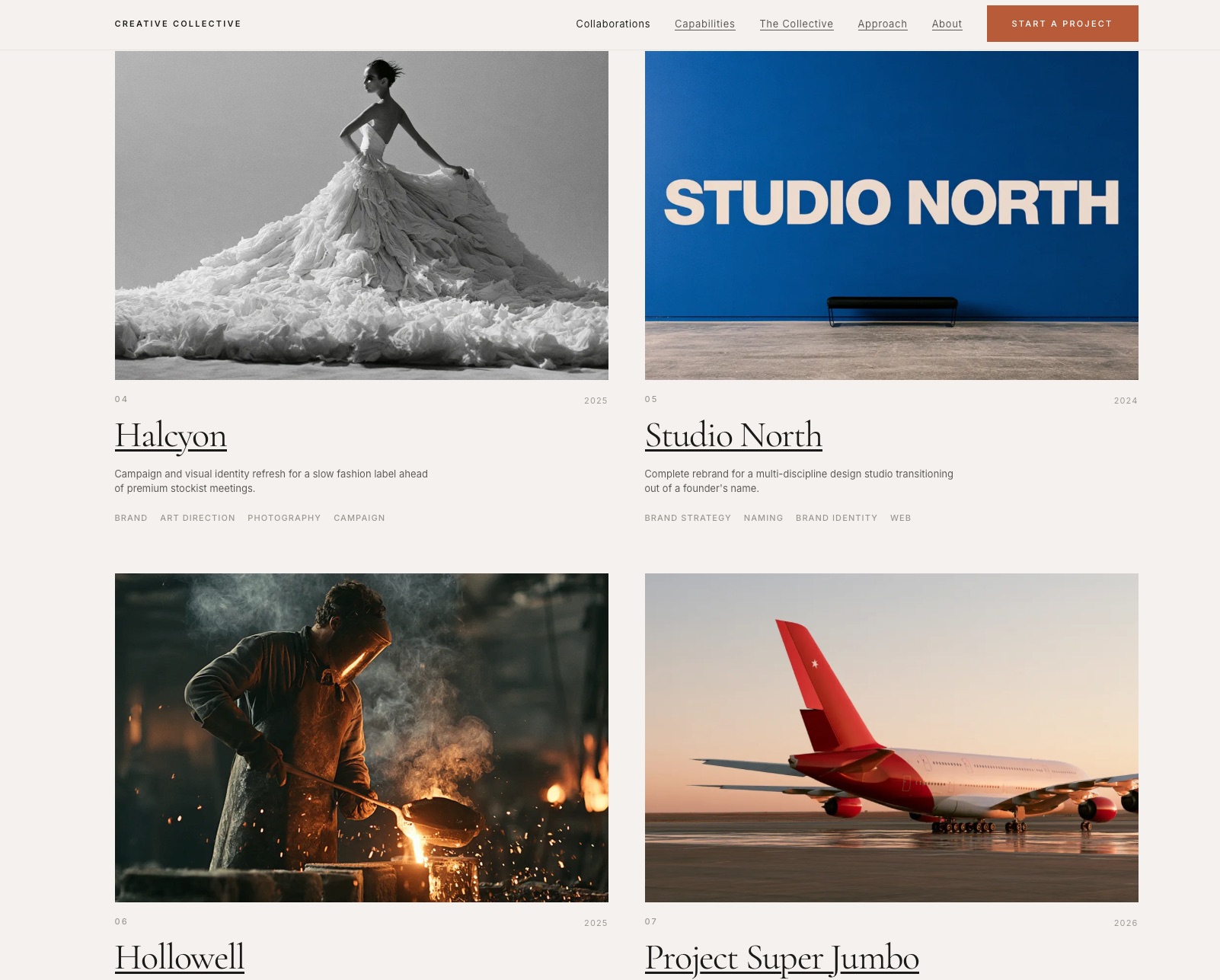This screenshot has width=1220, height=980.
Task: Click the Halcyon description about slow fashion label
Action: (271, 481)
